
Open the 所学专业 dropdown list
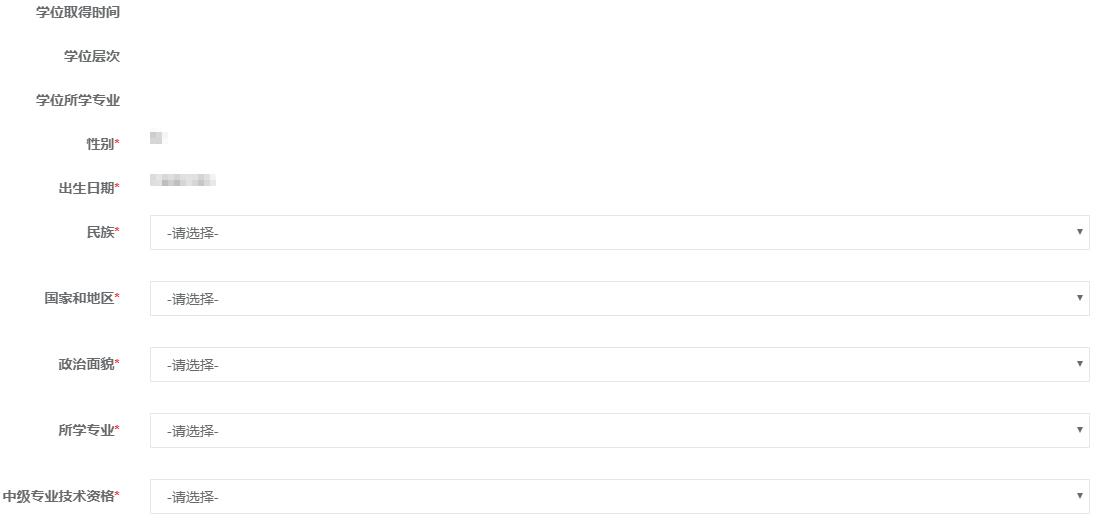point(618,431)
